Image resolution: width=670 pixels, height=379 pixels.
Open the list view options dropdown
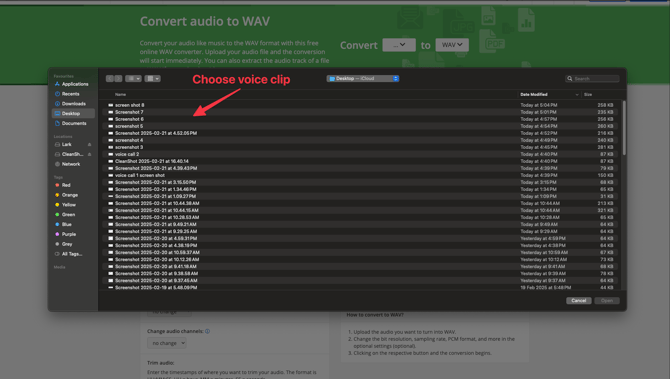(x=133, y=79)
